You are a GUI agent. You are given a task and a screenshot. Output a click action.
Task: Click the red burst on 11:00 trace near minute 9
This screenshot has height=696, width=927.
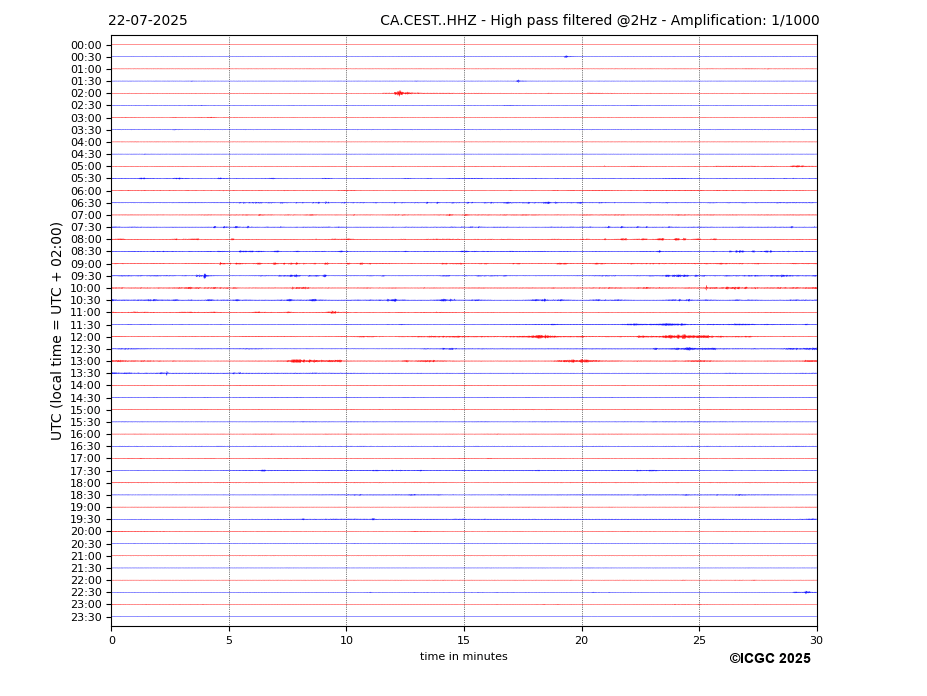click(332, 312)
